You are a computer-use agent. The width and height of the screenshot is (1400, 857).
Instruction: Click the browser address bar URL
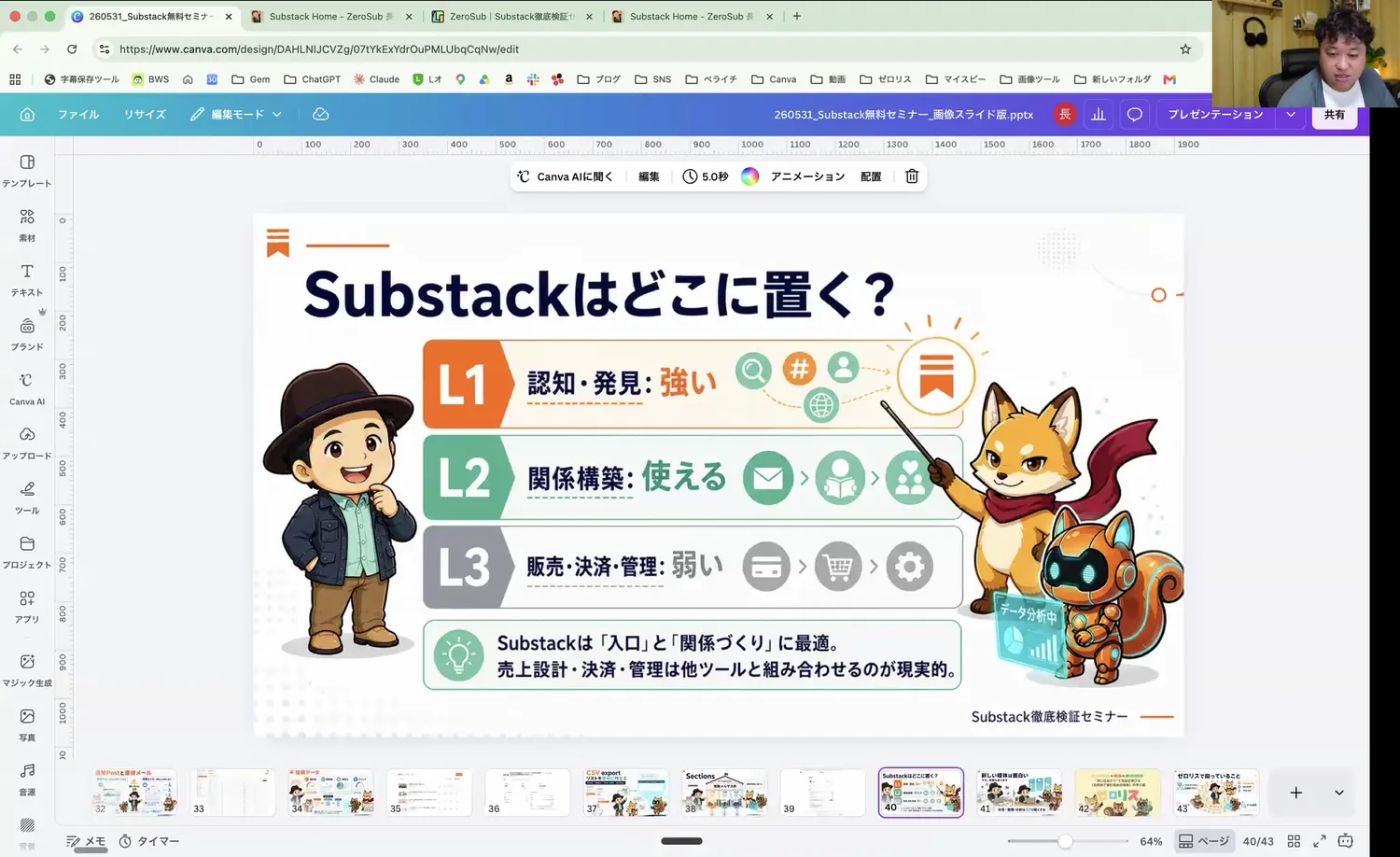pyautogui.click(x=319, y=49)
